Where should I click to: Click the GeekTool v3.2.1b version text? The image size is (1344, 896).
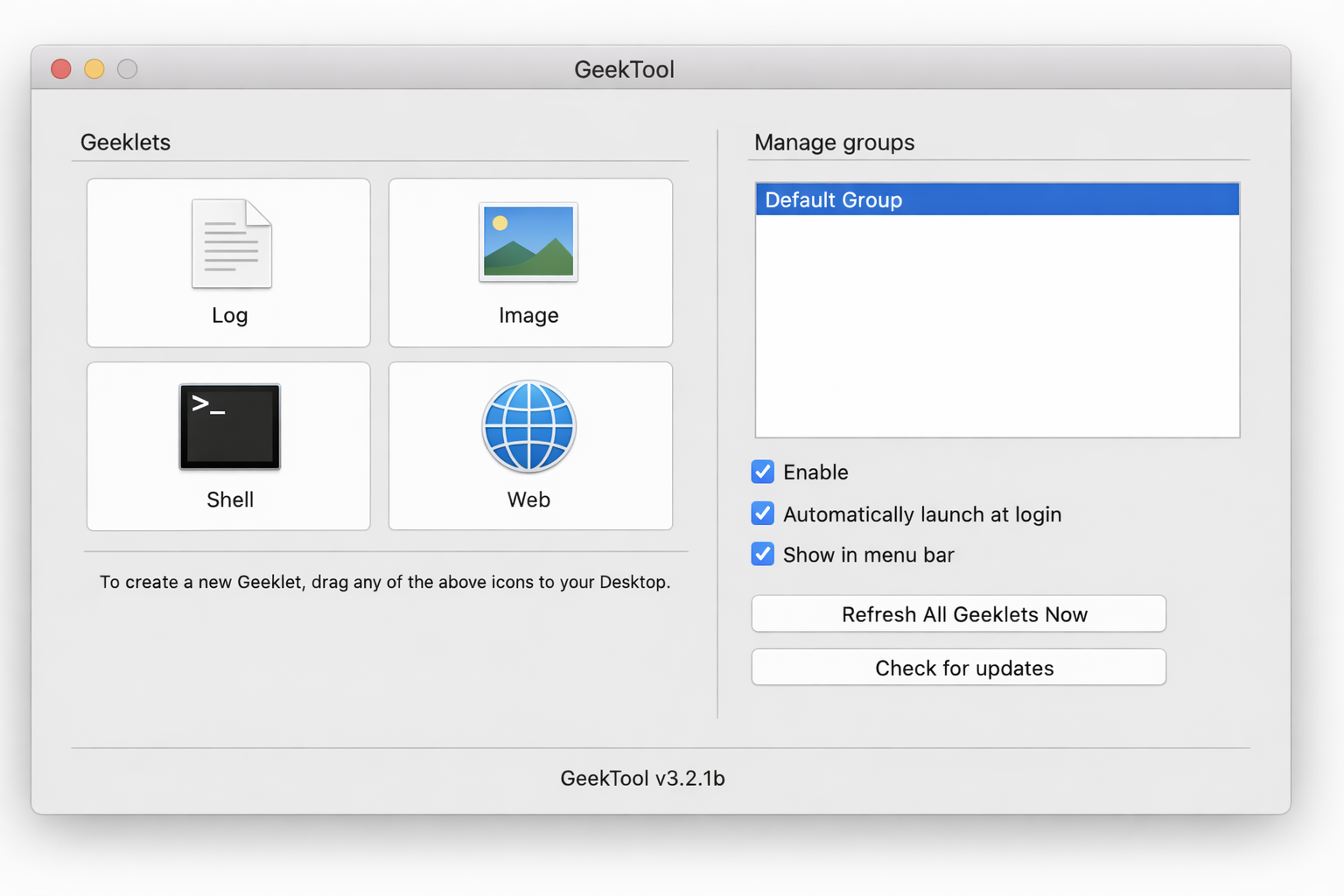click(x=643, y=778)
